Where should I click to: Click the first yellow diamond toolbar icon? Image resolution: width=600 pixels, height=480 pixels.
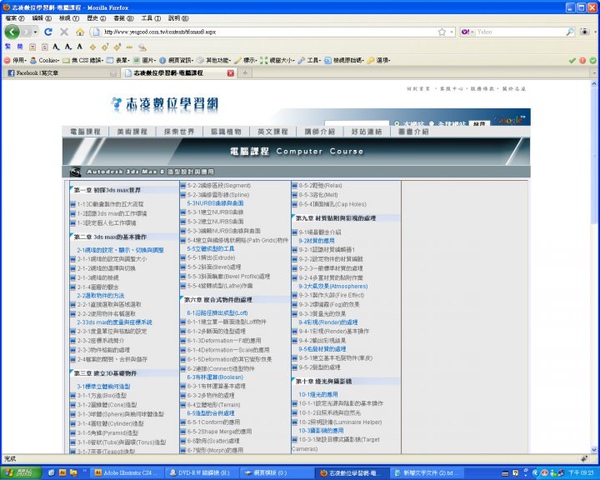93,47
